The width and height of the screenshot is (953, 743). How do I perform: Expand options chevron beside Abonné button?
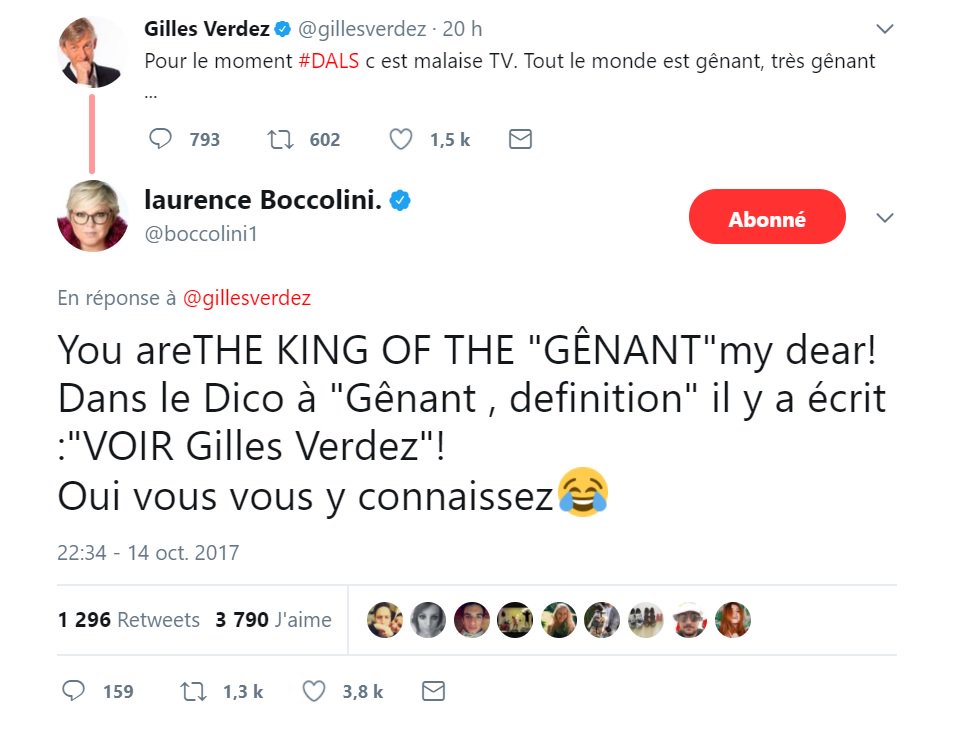[885, 218]
